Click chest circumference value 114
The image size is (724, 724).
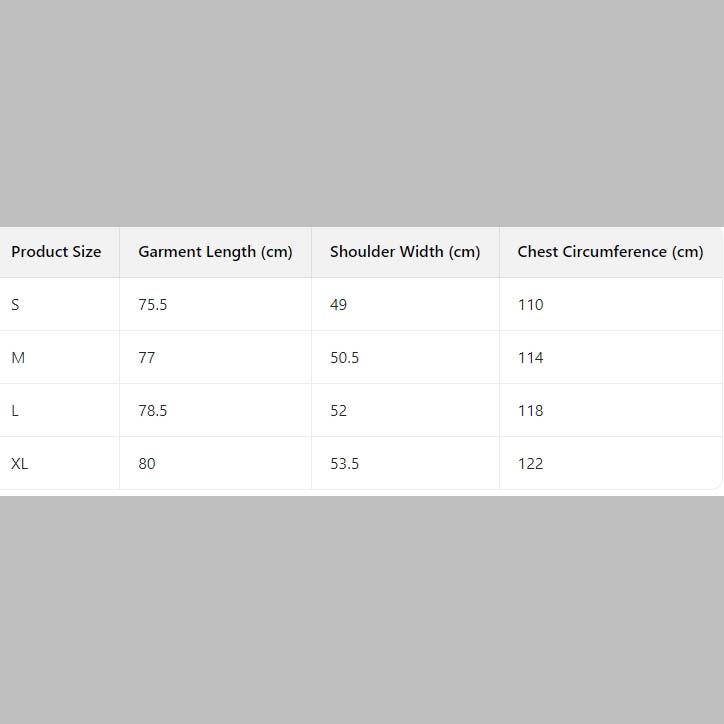point(531,358)
